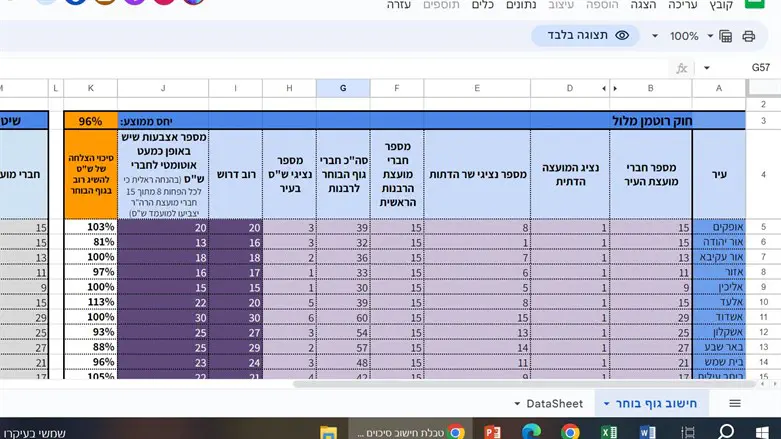Click the שמשי בעיקרה weather widget
The width and height of the screenshot is (781, 439).
click(33, 433)
